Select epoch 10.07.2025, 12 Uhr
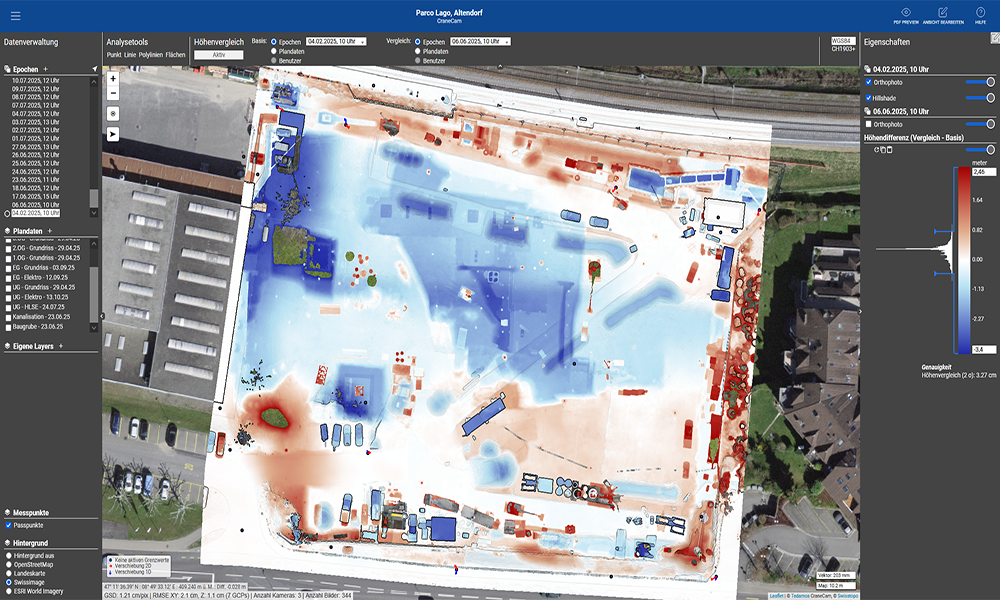The image size is (1000, 600). (x=35, y=80)
